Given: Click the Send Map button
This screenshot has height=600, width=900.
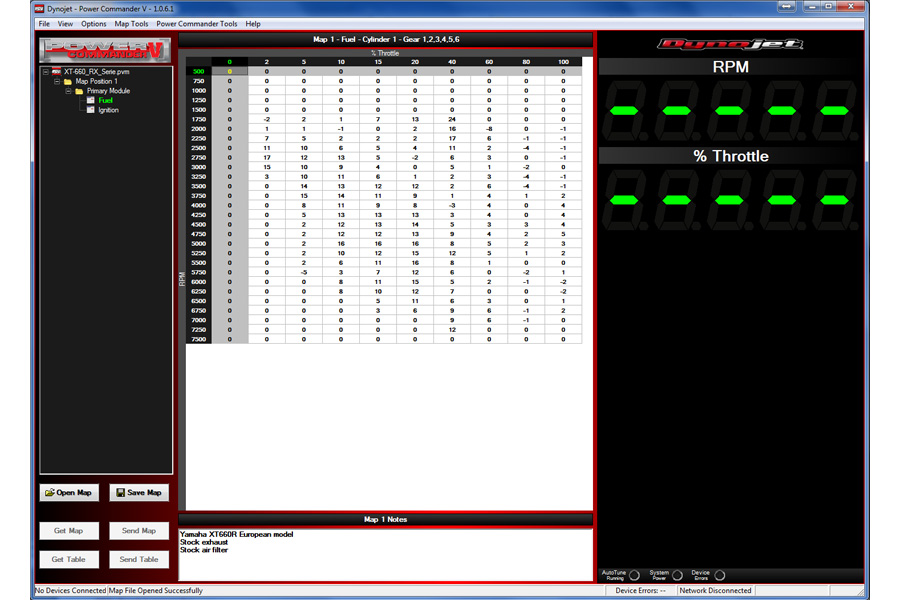Looking at the screenshot, I should [139, 531].
